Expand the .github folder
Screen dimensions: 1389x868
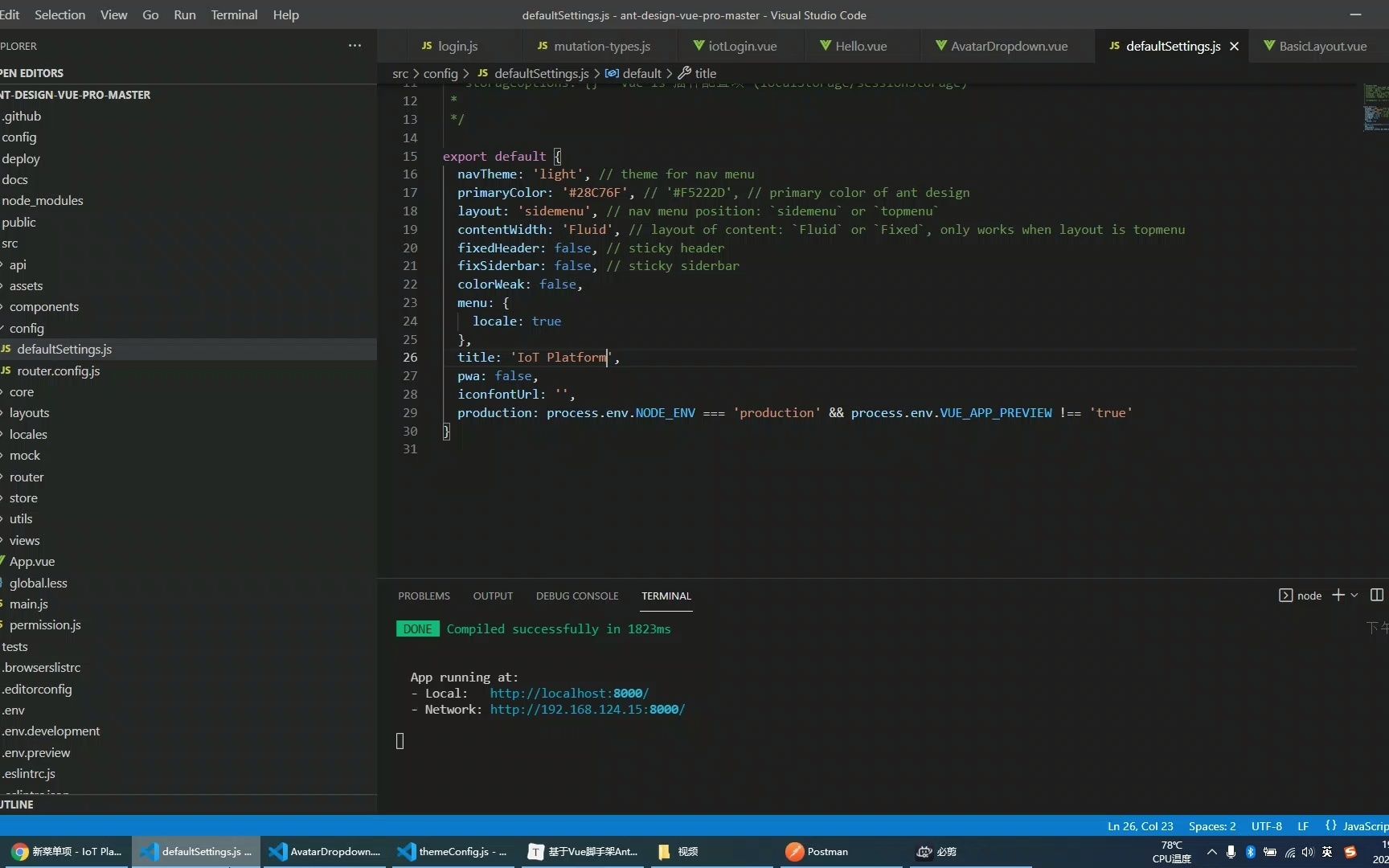pos(188,116)
